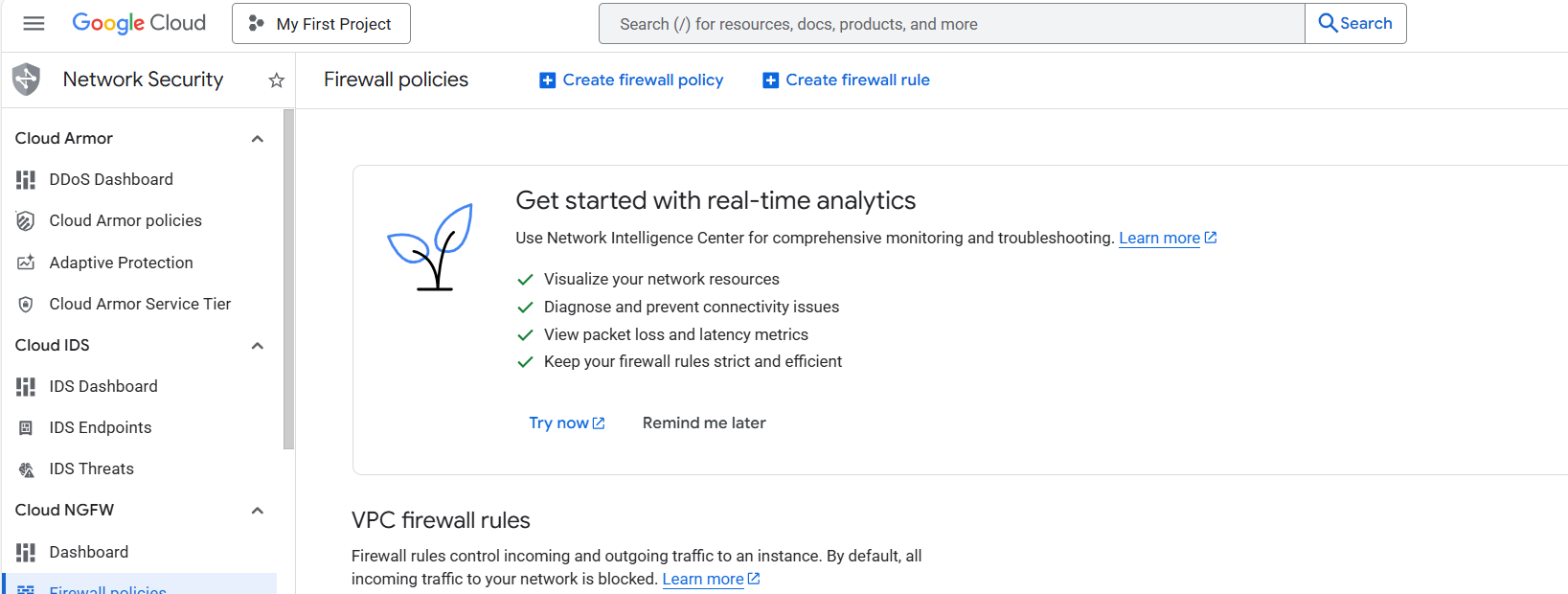Click the project icon in project selector

point(256,23)
